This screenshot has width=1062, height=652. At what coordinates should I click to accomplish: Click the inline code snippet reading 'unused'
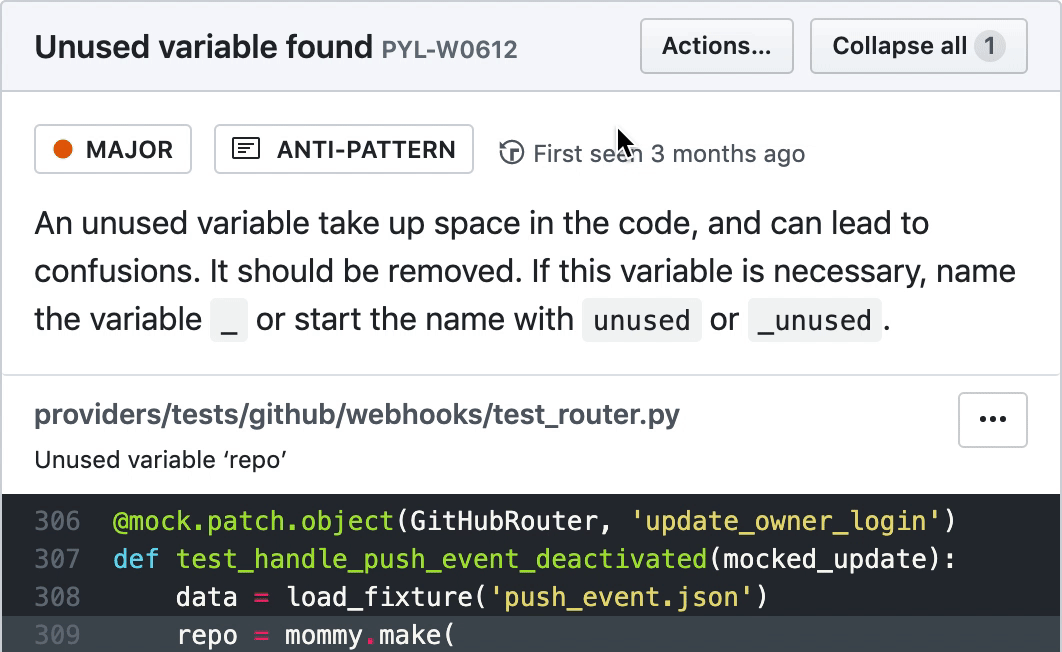point(641,320)
